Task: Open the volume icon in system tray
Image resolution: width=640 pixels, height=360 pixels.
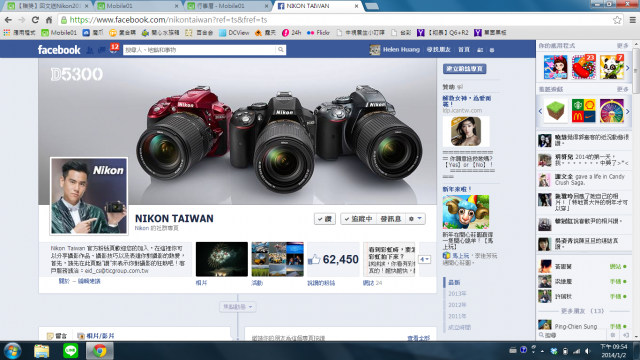Action: (587, 351)
